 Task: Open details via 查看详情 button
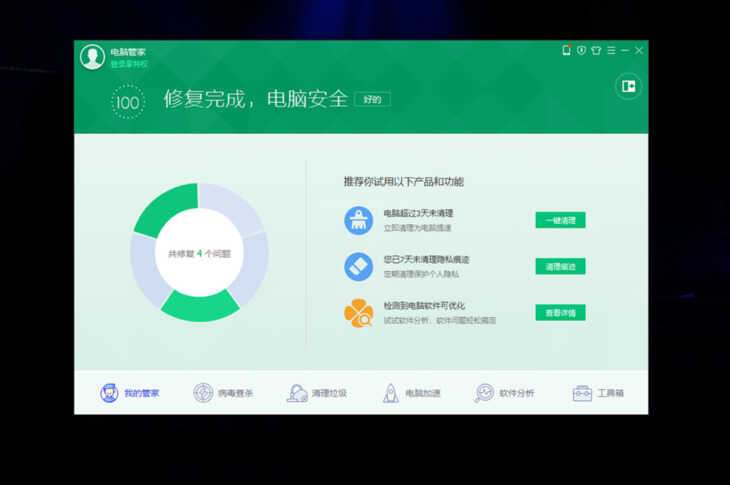click(x=561, y=313)
